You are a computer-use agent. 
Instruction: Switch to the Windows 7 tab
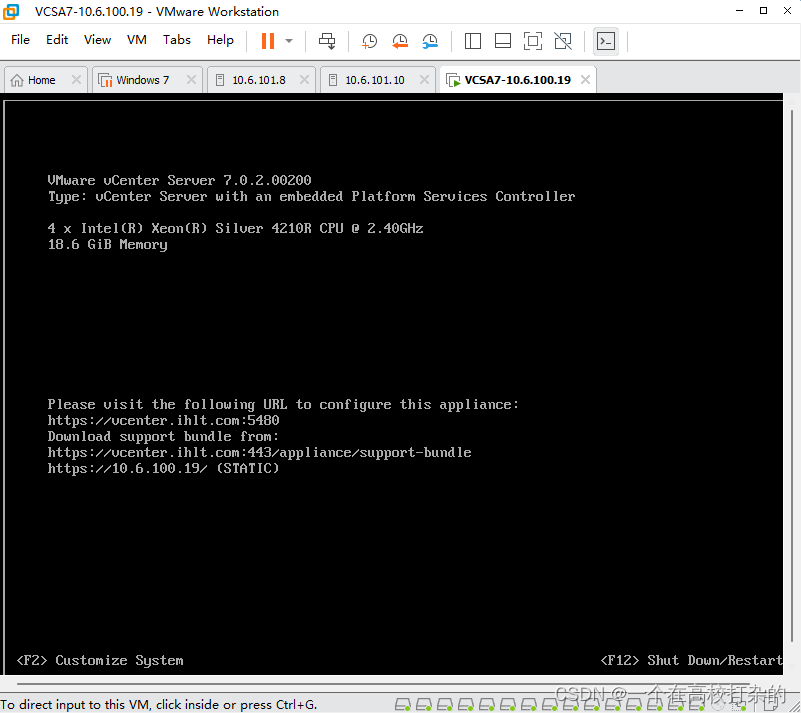[142, 80]
